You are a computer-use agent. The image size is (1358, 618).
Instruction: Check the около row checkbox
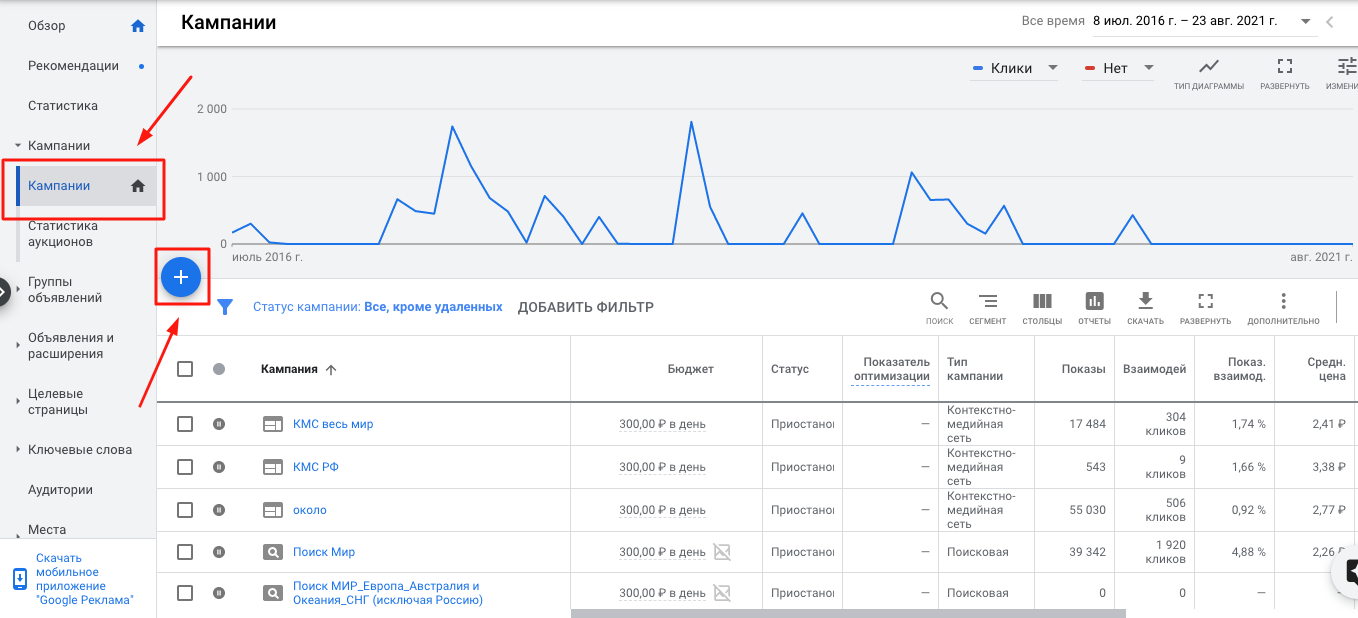tap(185, 510)
